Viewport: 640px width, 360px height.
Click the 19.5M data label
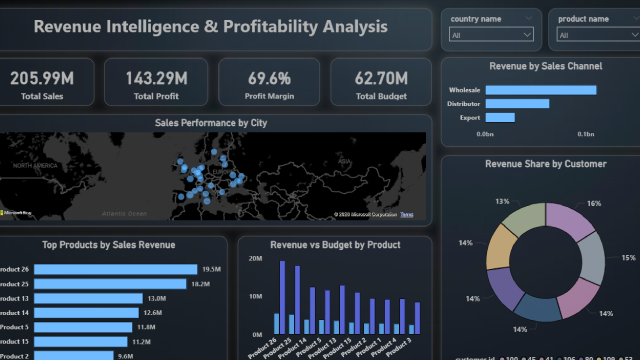211,269
